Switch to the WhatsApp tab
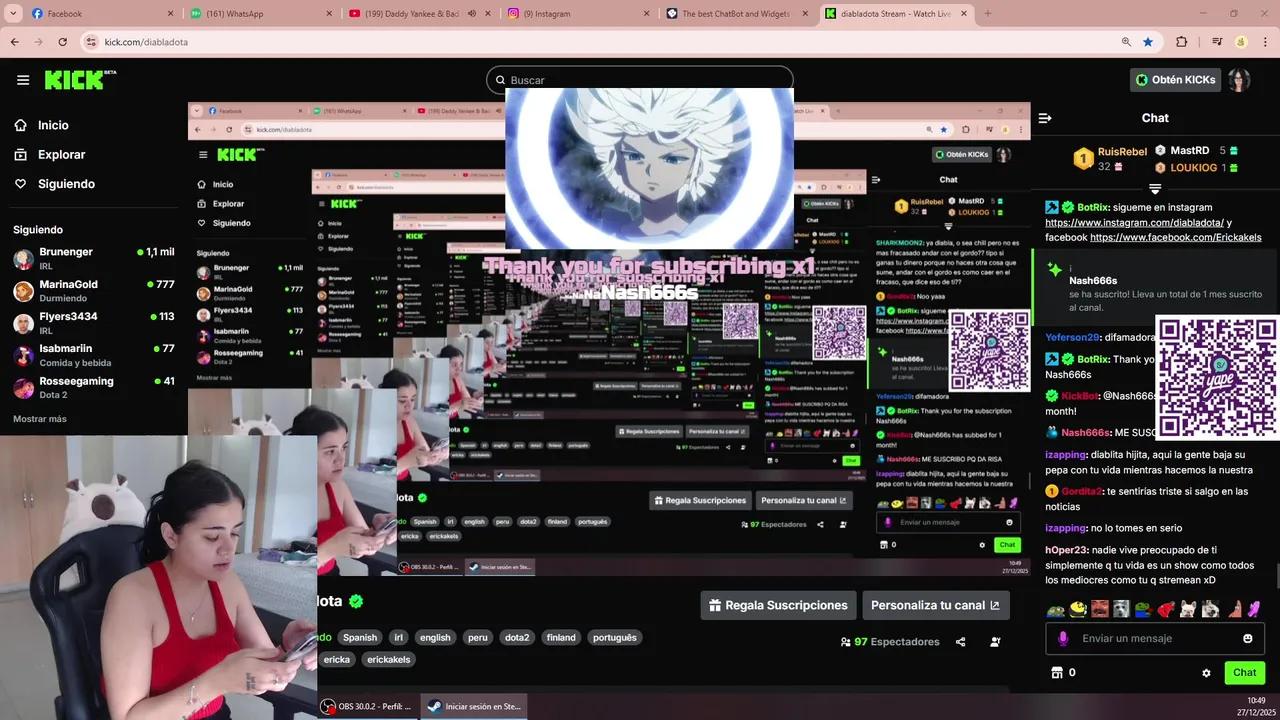 tap(260, 14)
